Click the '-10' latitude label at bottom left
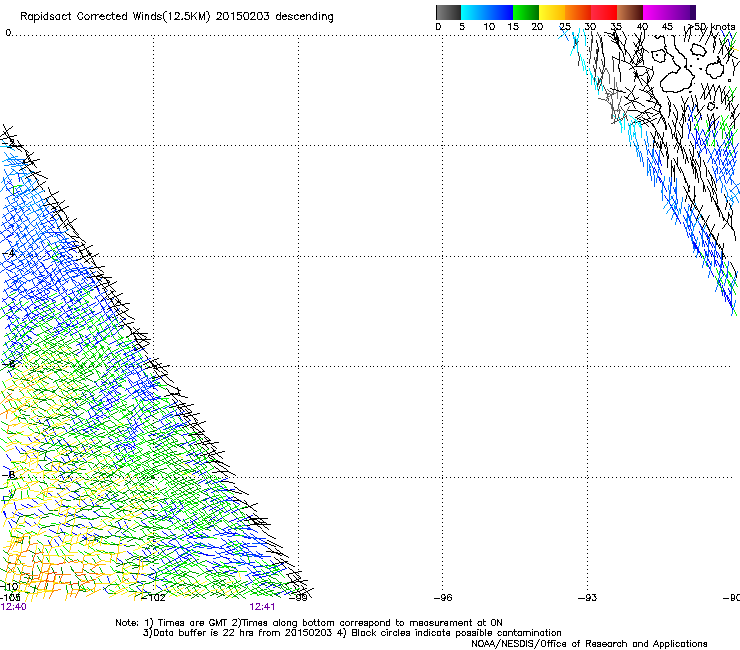Image resolution: width=740 pixels, height=650 pixels. [x=9, y=587]
